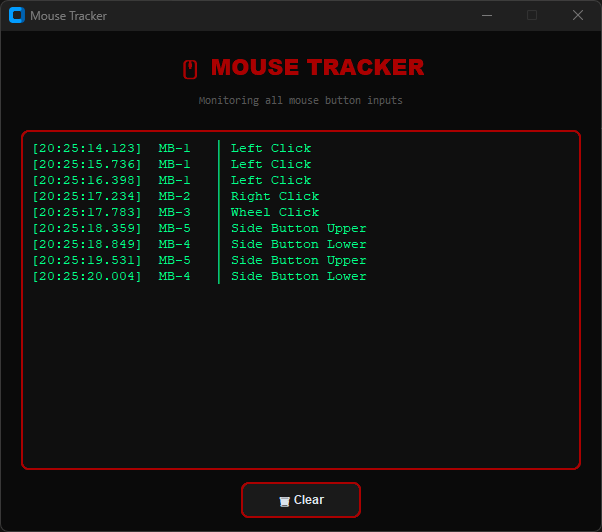Click timestamp [20:25:18.359]
Image resolution: width=602 pixels, height=532 pixels.
coord(87,228)
